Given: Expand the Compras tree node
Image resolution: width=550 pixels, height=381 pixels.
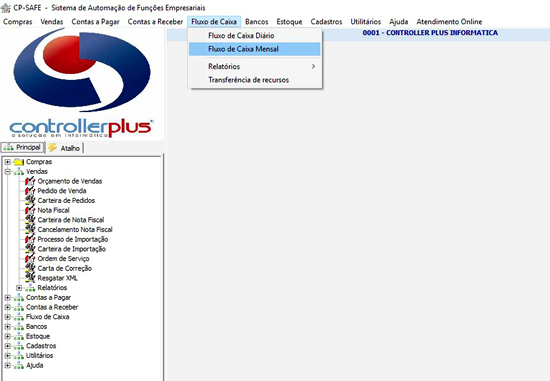Looking at the screenshot, I should (x=7, y=162).
